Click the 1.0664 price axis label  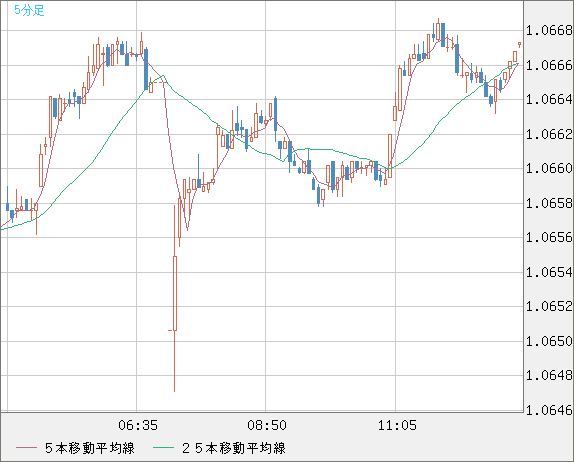pyautogui.click(x=549, y=99)
